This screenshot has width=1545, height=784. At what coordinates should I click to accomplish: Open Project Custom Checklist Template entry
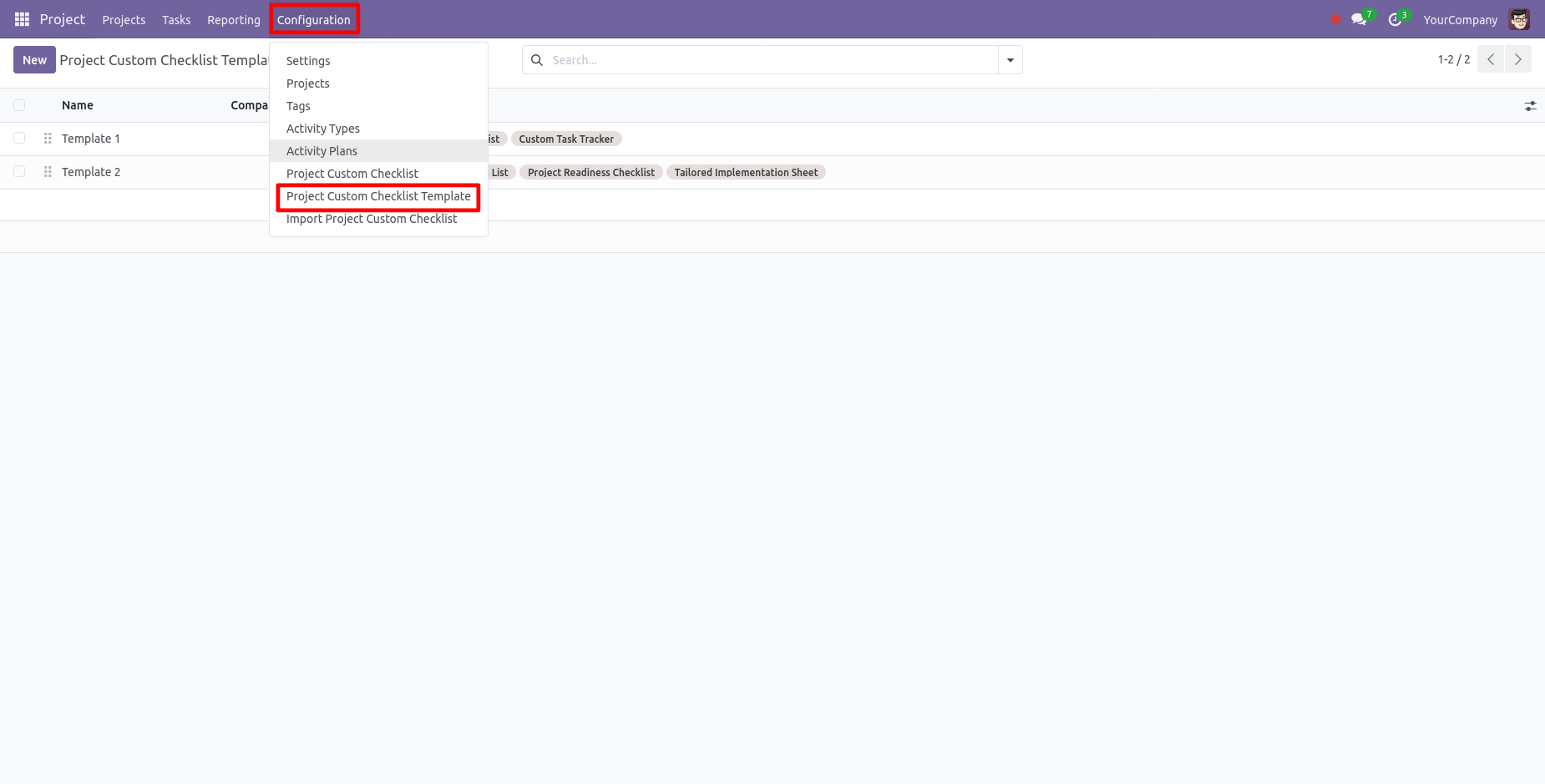pos(378,196)
